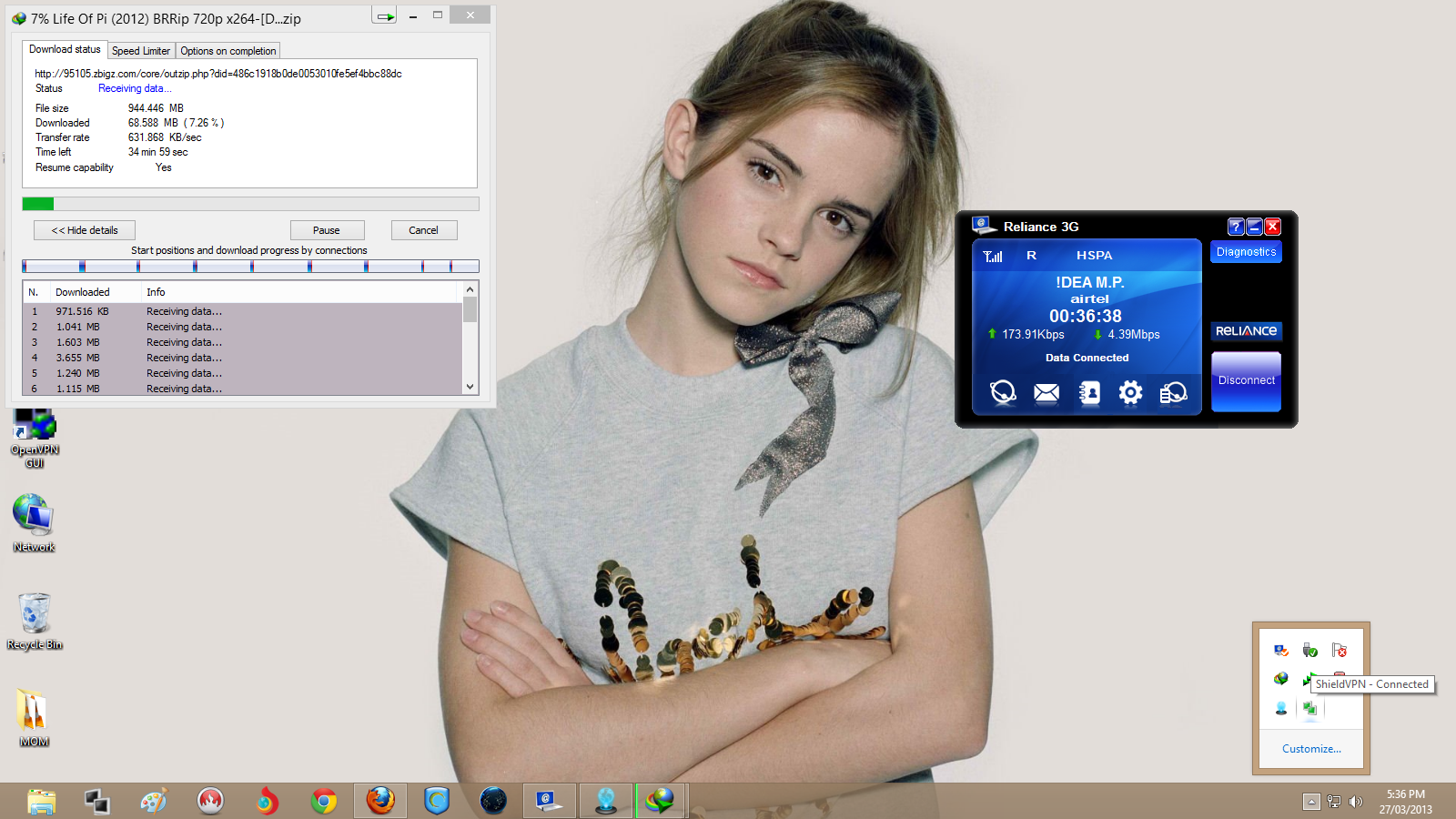1456x819 pixels.
Task: Open Hotspot Shield from the taskbar
Action: point(437,801)
